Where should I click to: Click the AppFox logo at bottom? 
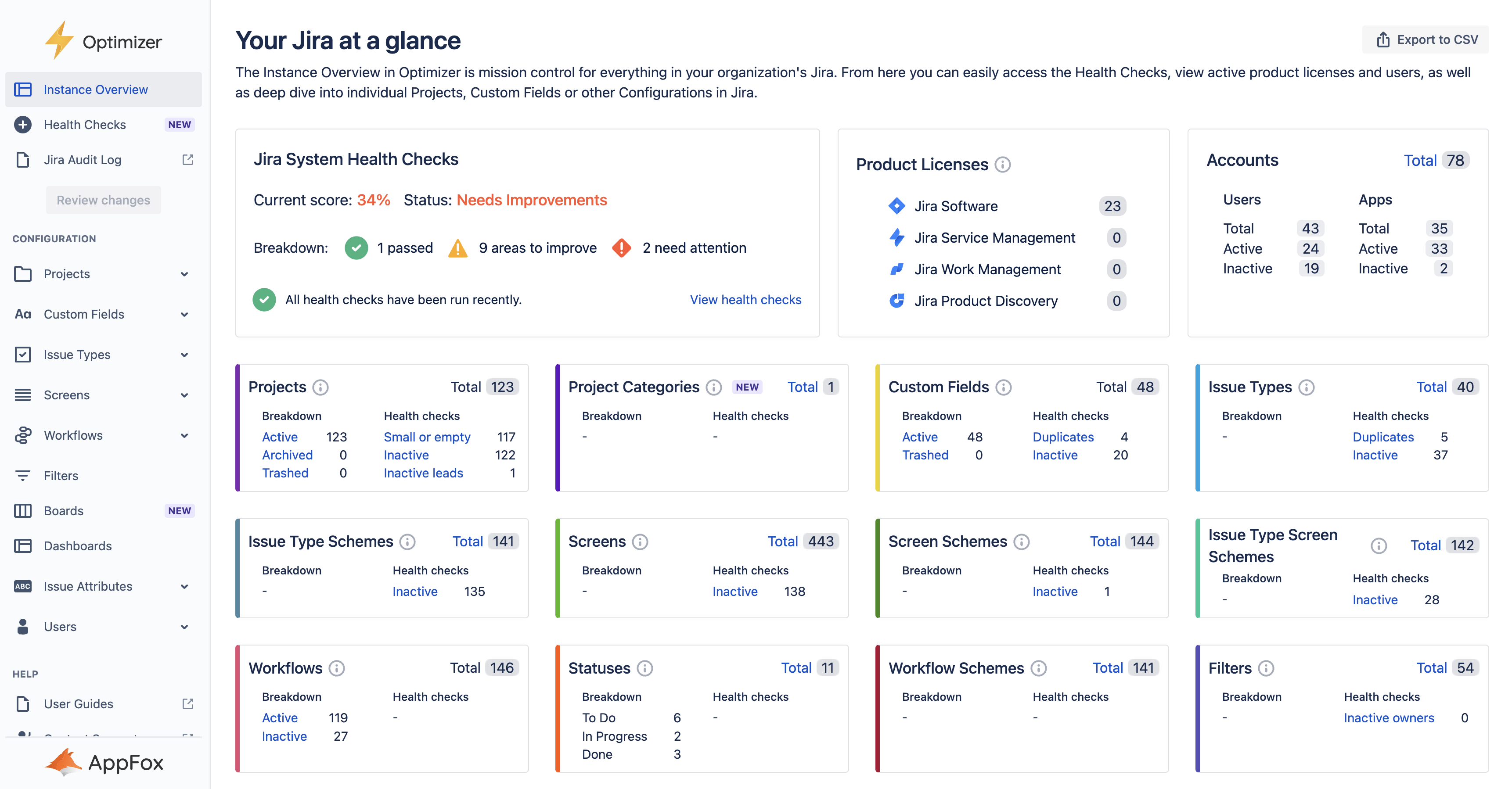tap(104, 762)
